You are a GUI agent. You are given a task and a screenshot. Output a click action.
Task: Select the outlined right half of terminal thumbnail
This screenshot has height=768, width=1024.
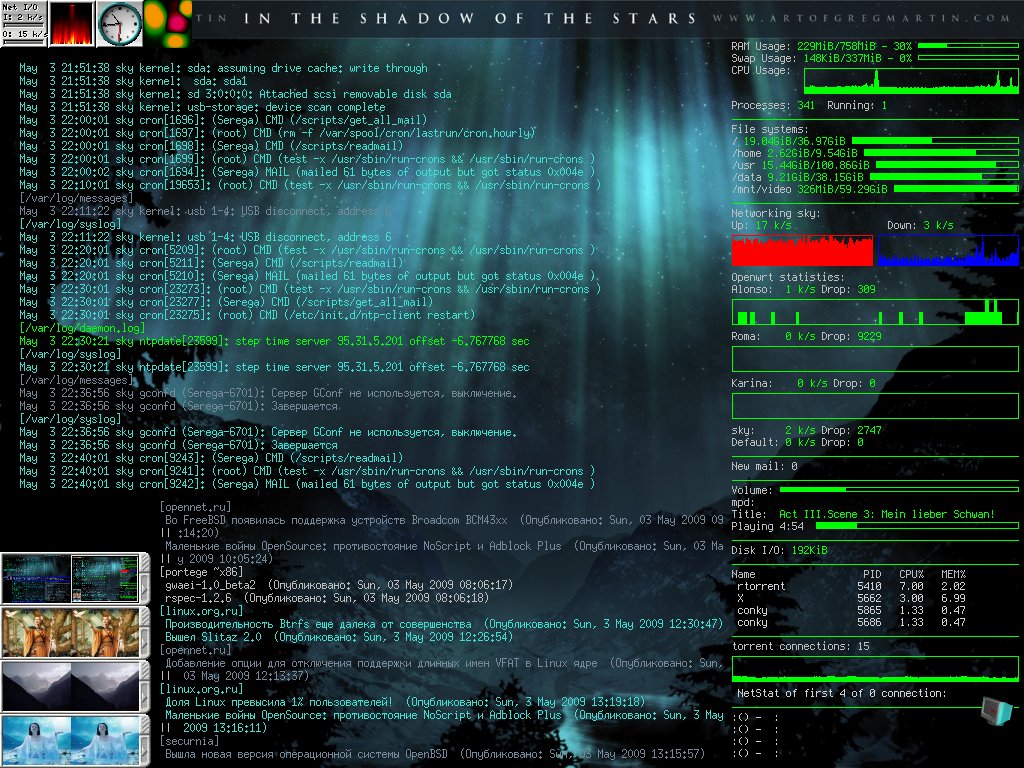(104, 579)
